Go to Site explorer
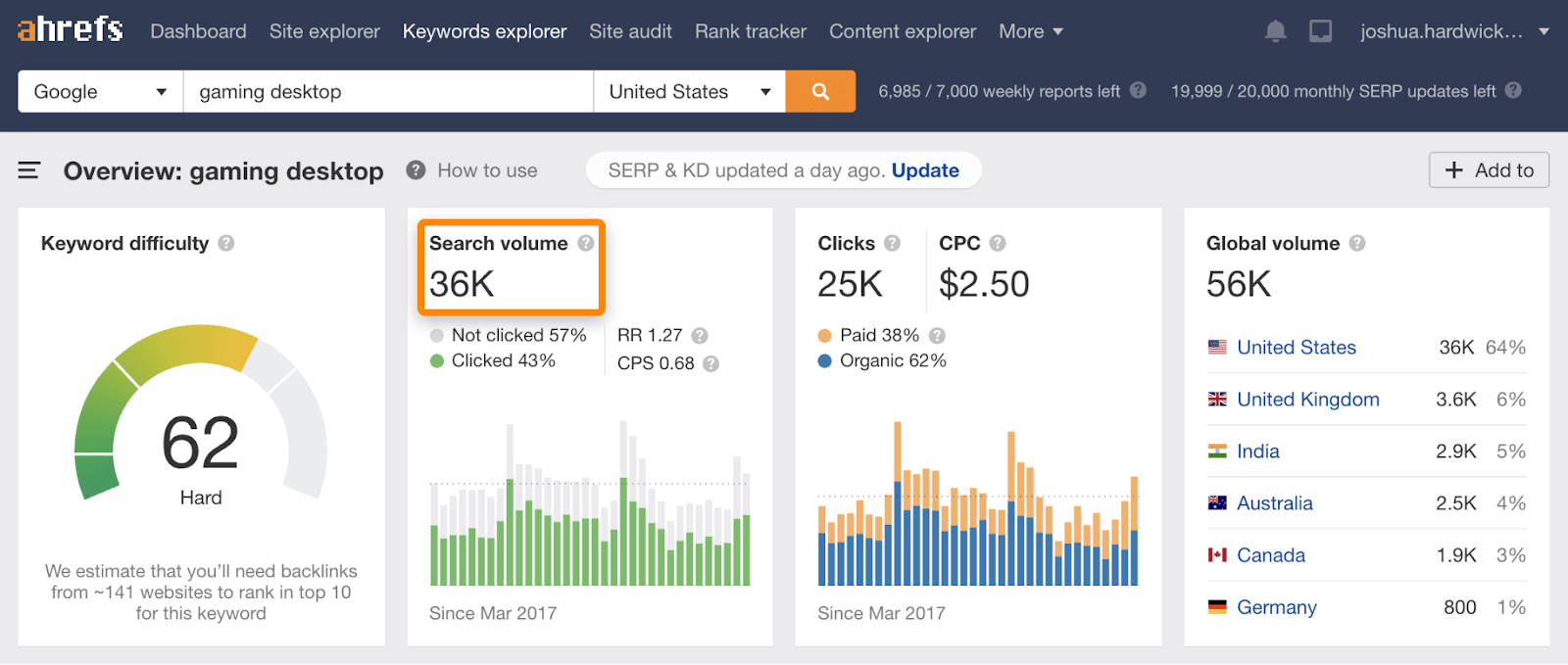1568x665 pixels. [324, 31]
